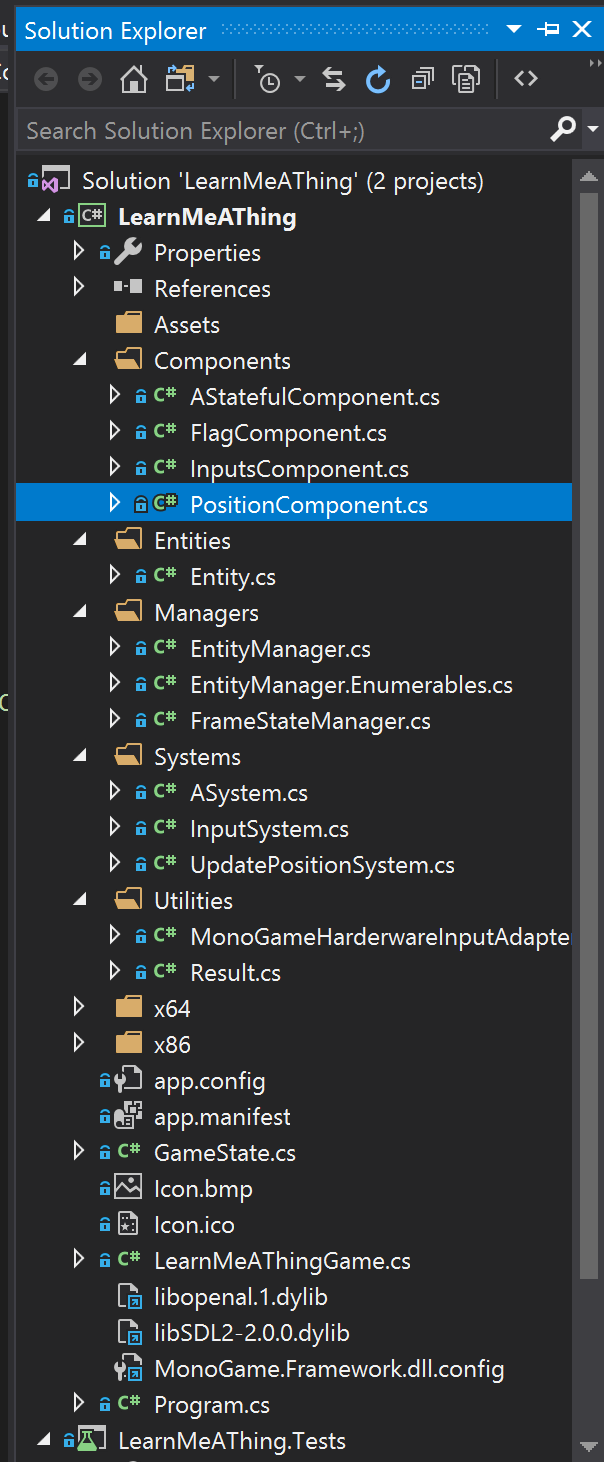Image resolution: width=604 pixels, height=1462 pixels.
Task: Click the search magnifier icon
Action: (x=564, y=130)
